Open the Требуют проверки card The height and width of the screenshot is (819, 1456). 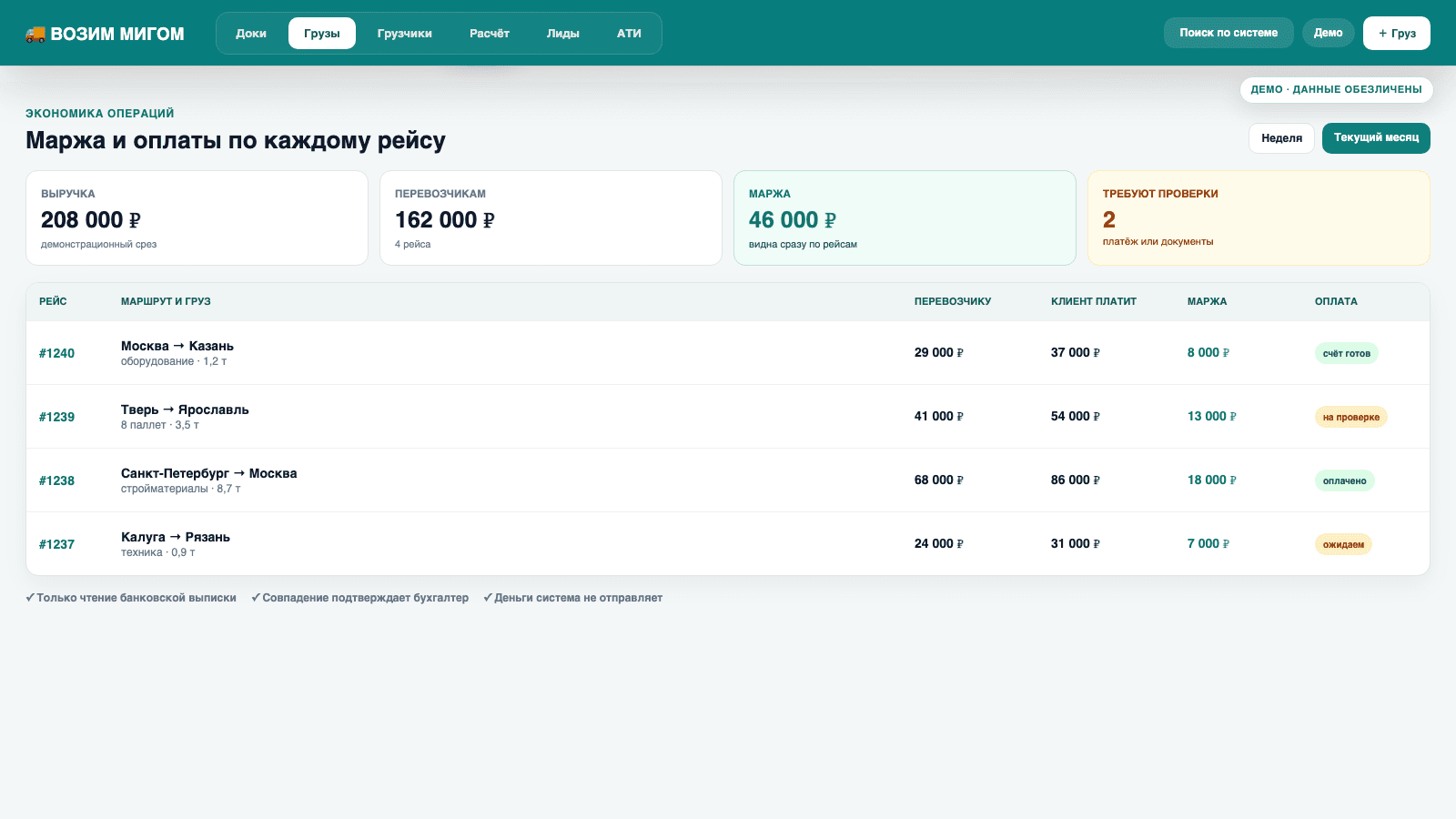[1259, 218]
